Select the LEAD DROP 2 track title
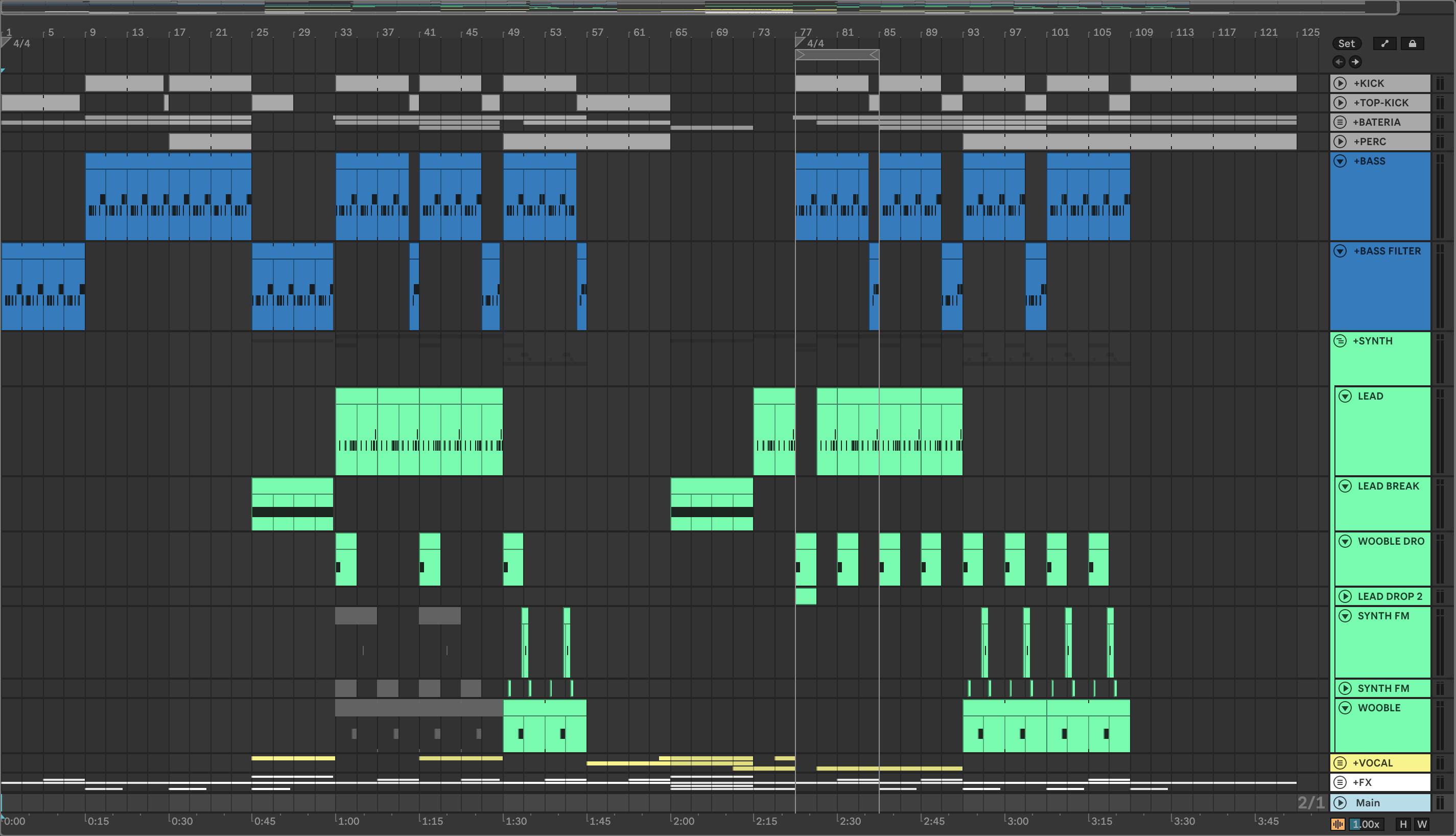 [x=1390, y=596]
